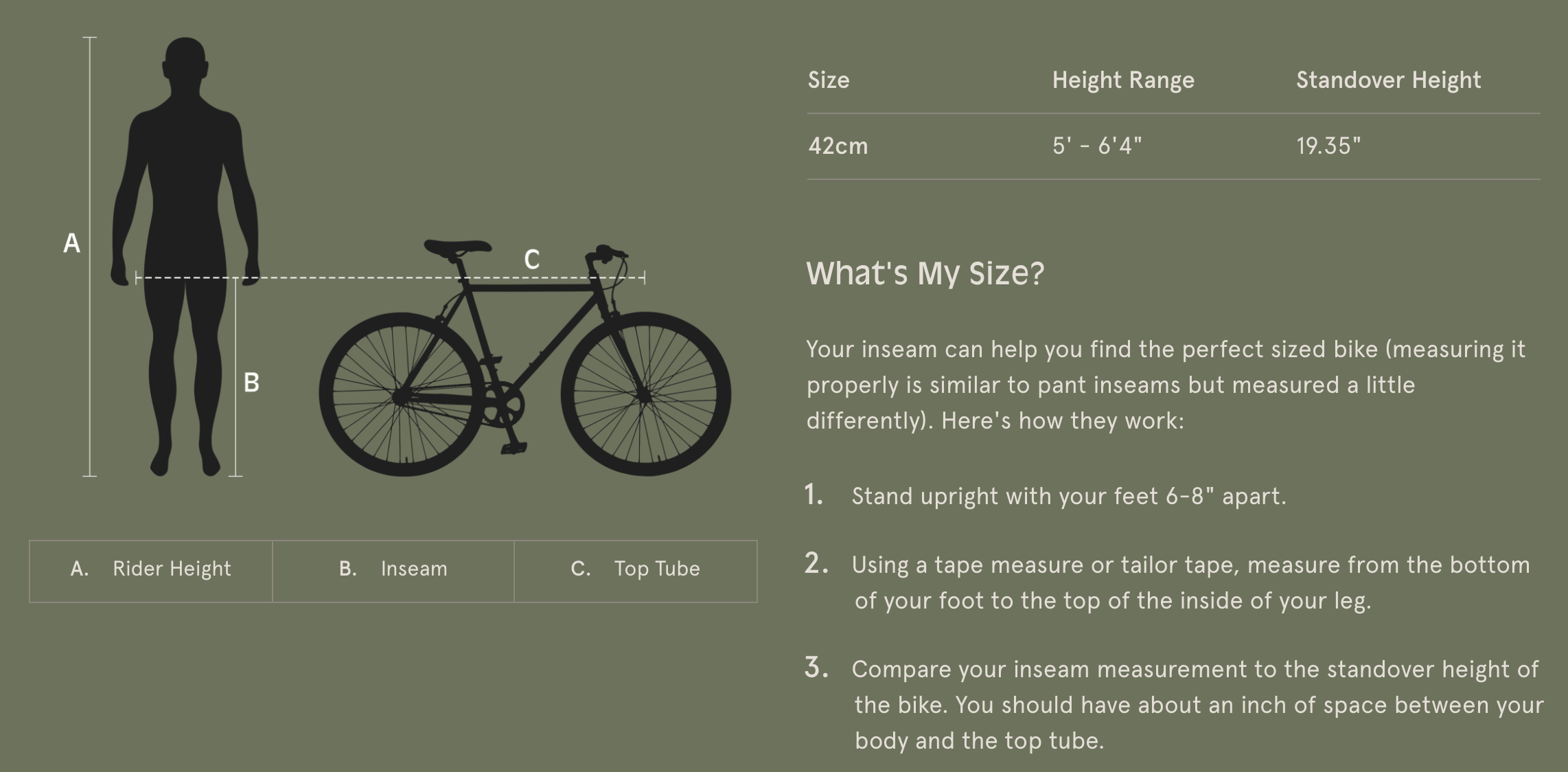1568x772 pixels.
Task: Click the bicycle saddle
Action: coord(457,247)
